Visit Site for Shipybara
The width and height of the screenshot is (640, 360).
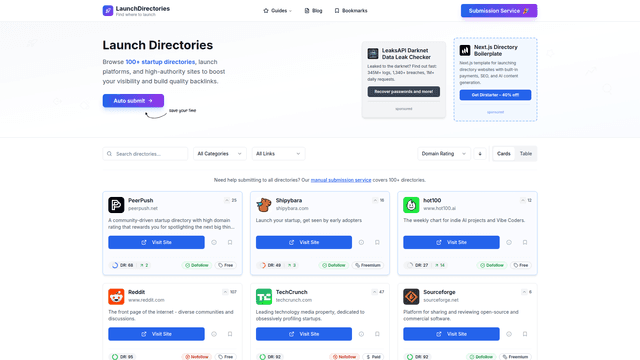304,242
